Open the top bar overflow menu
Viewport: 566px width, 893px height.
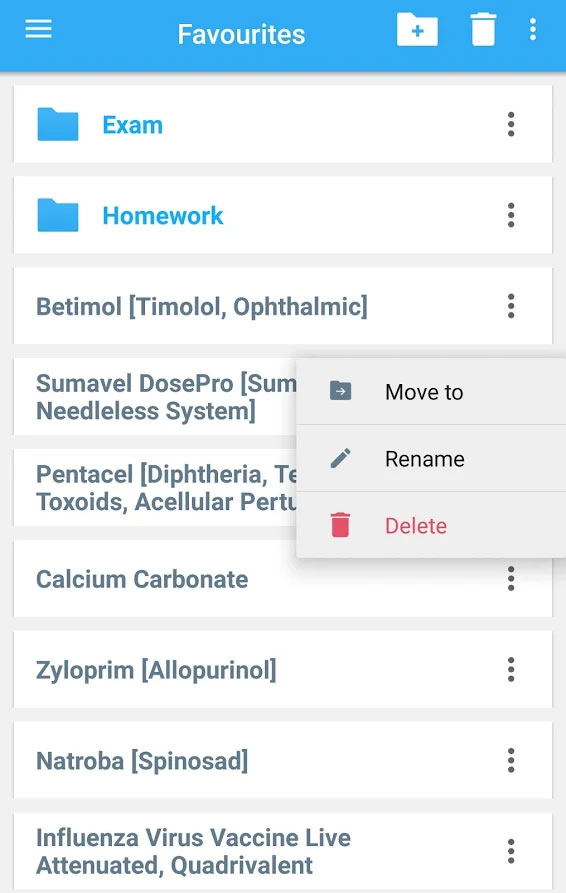coord(532,29)
